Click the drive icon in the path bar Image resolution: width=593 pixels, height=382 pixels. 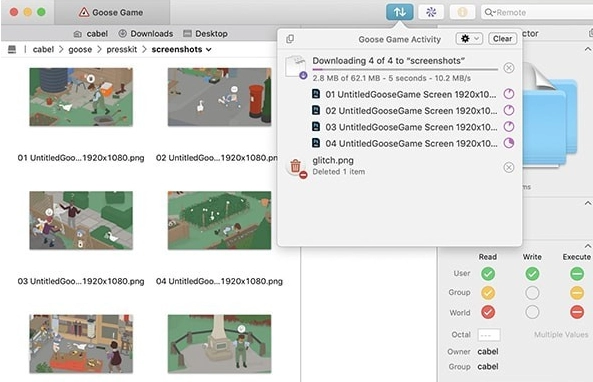pos(12,49)
